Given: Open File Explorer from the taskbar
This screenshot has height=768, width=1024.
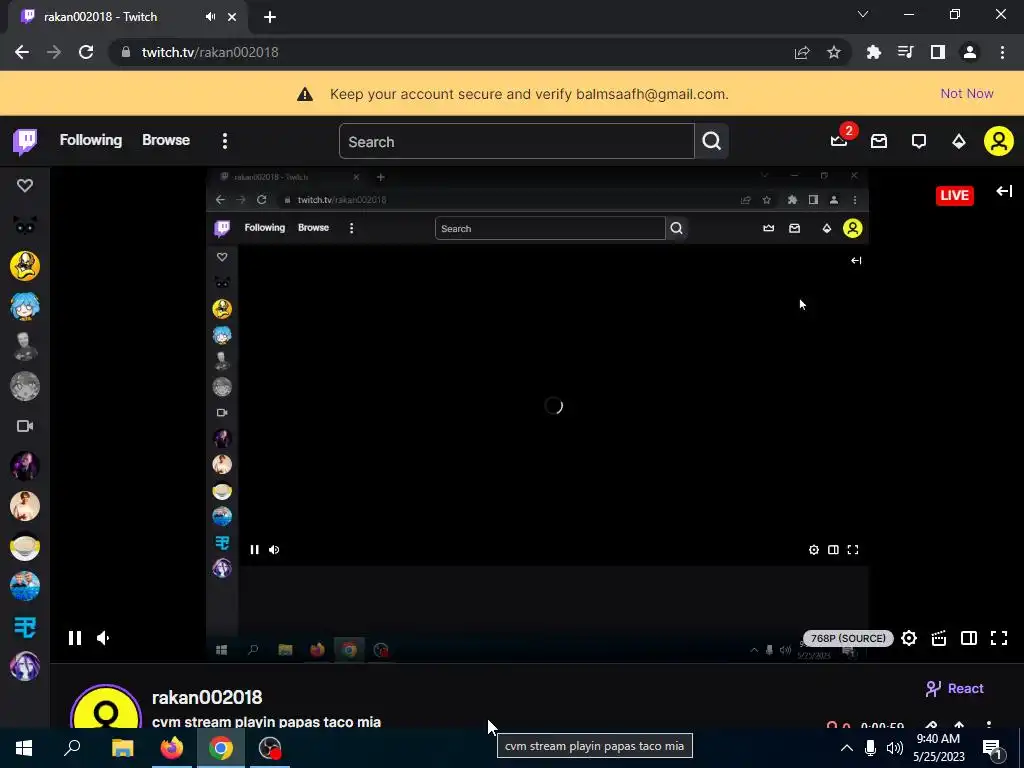Looking at the screenshot, I should pyautogui.click(x=122, y=748).
